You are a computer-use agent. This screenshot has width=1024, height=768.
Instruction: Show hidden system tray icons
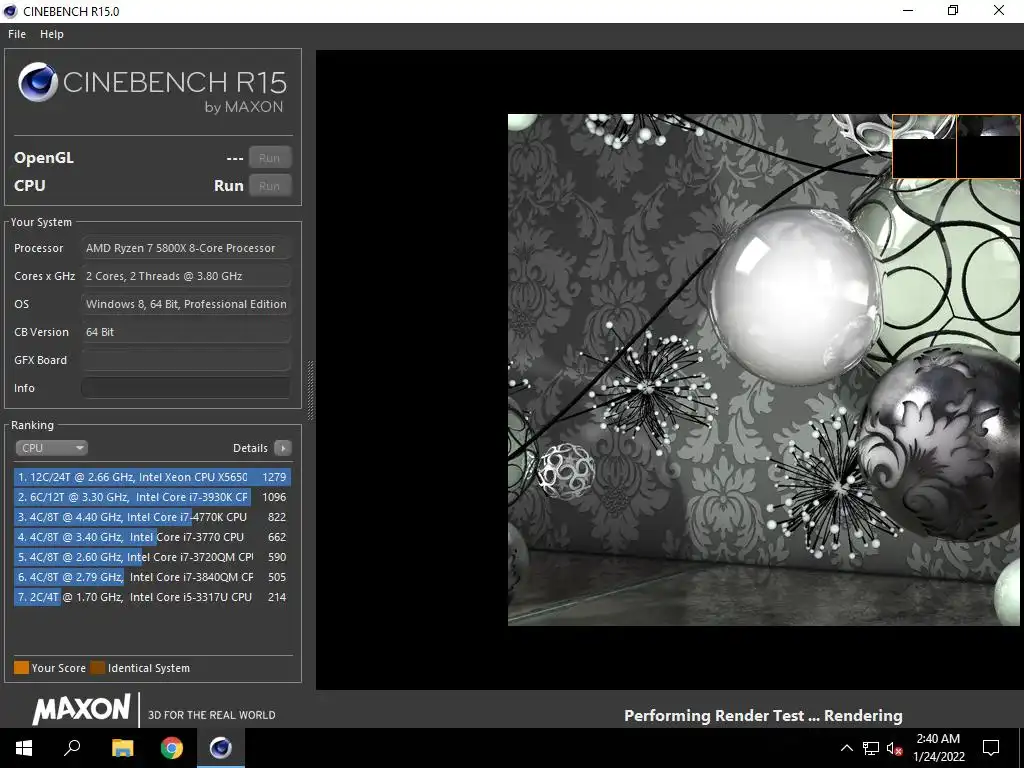point(846,748)
